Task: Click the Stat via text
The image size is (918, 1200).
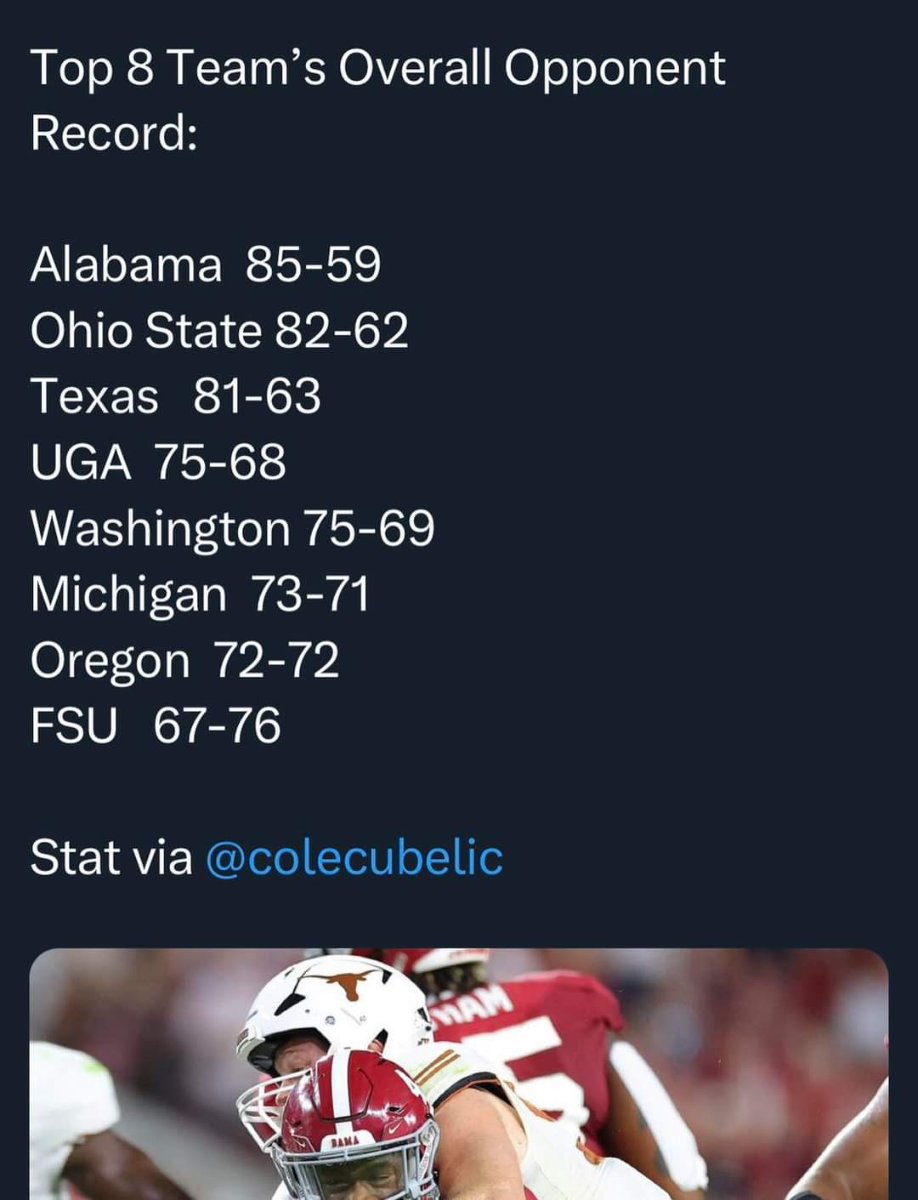Action: [x=111, y=859]
